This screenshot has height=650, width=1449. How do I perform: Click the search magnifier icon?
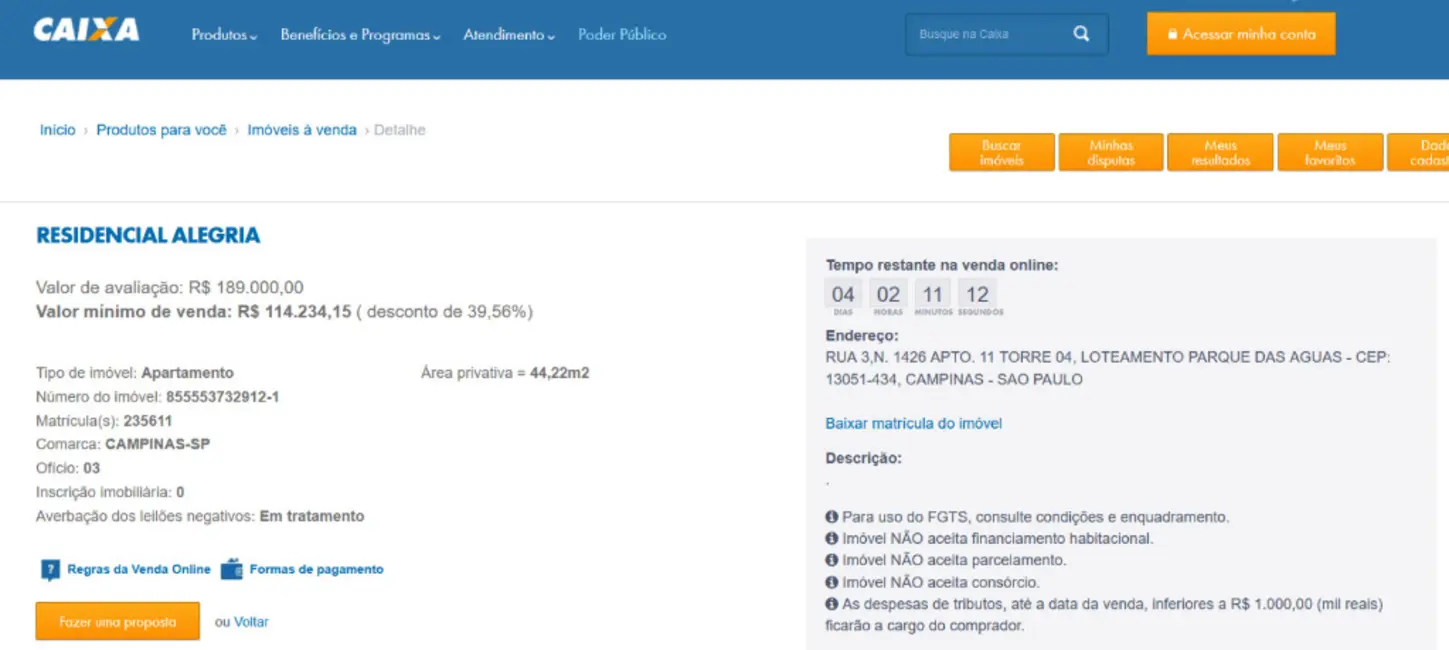1081,34
